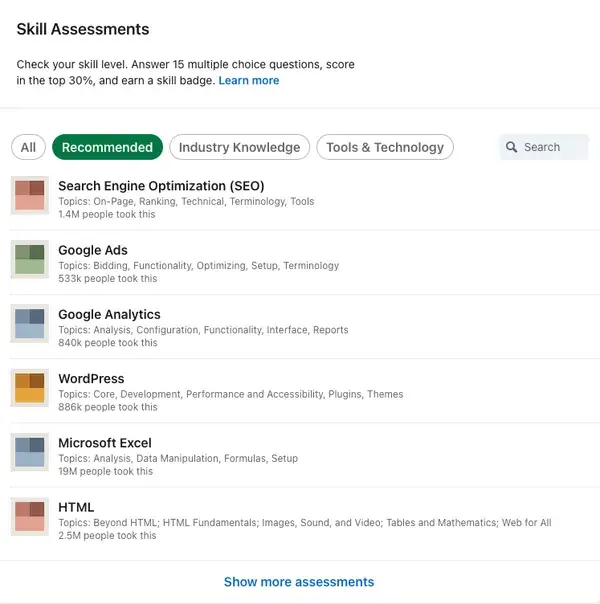This screenshot has width=600, height=604.
Task: Click the Search Engine Optimization assessment icon
Action: tap(29, 194)
